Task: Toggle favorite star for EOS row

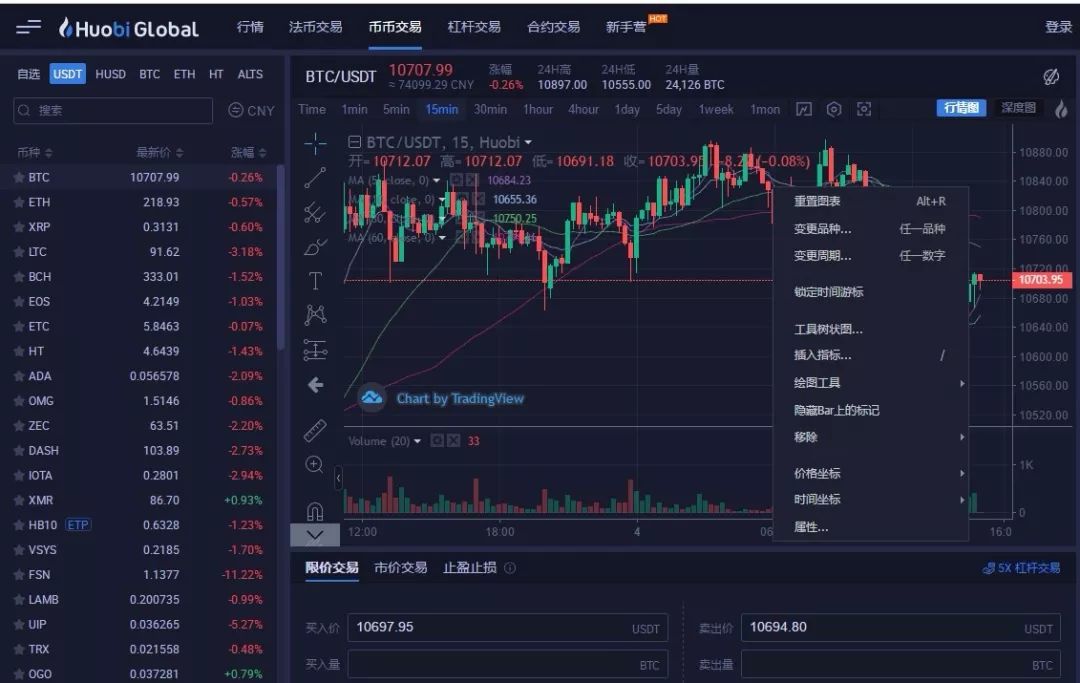Action: pyautogui.click(x=19, y=302)
